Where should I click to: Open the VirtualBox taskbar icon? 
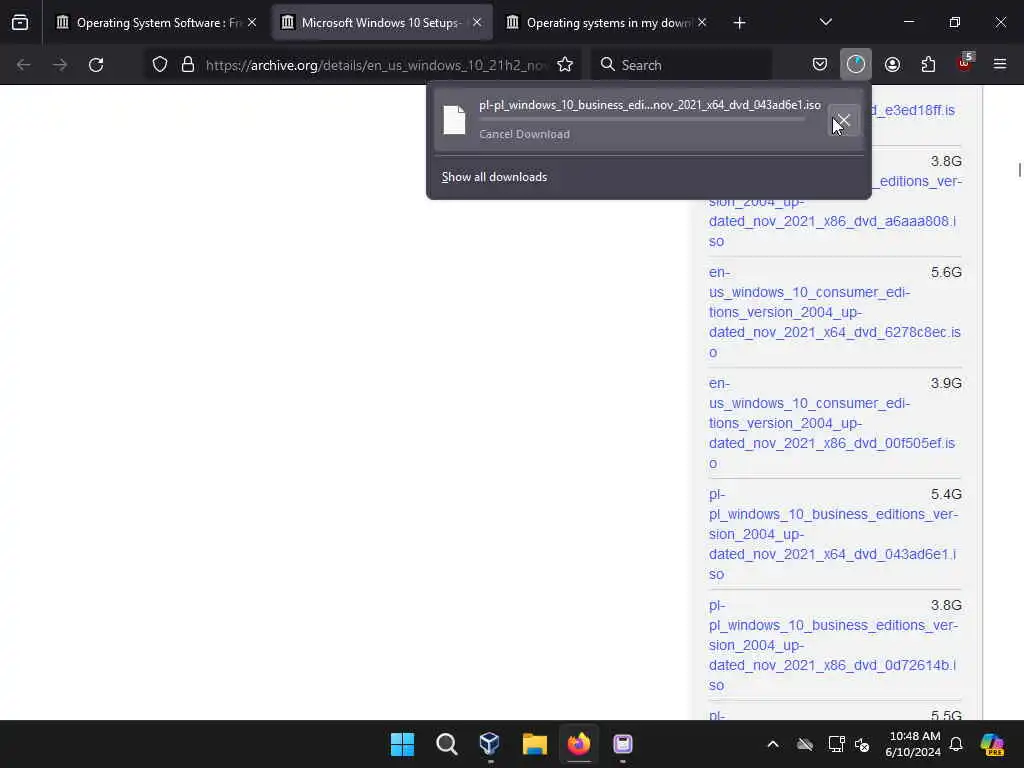pos(490,744)
